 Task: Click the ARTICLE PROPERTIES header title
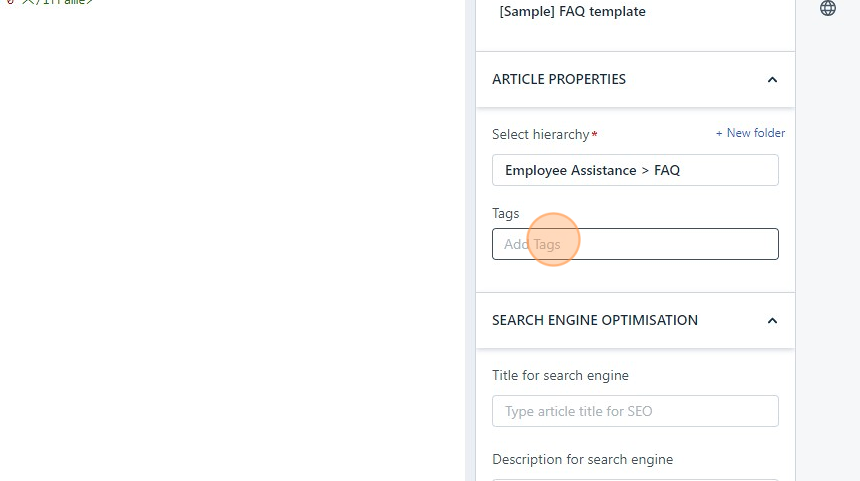[559, 79]
